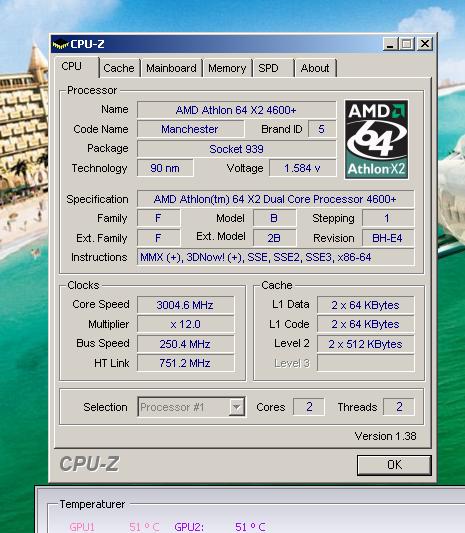Click the GPU1 temperature 51 °C reading
465x533 pixels.
pyautogui.click(x=144, y=527)
